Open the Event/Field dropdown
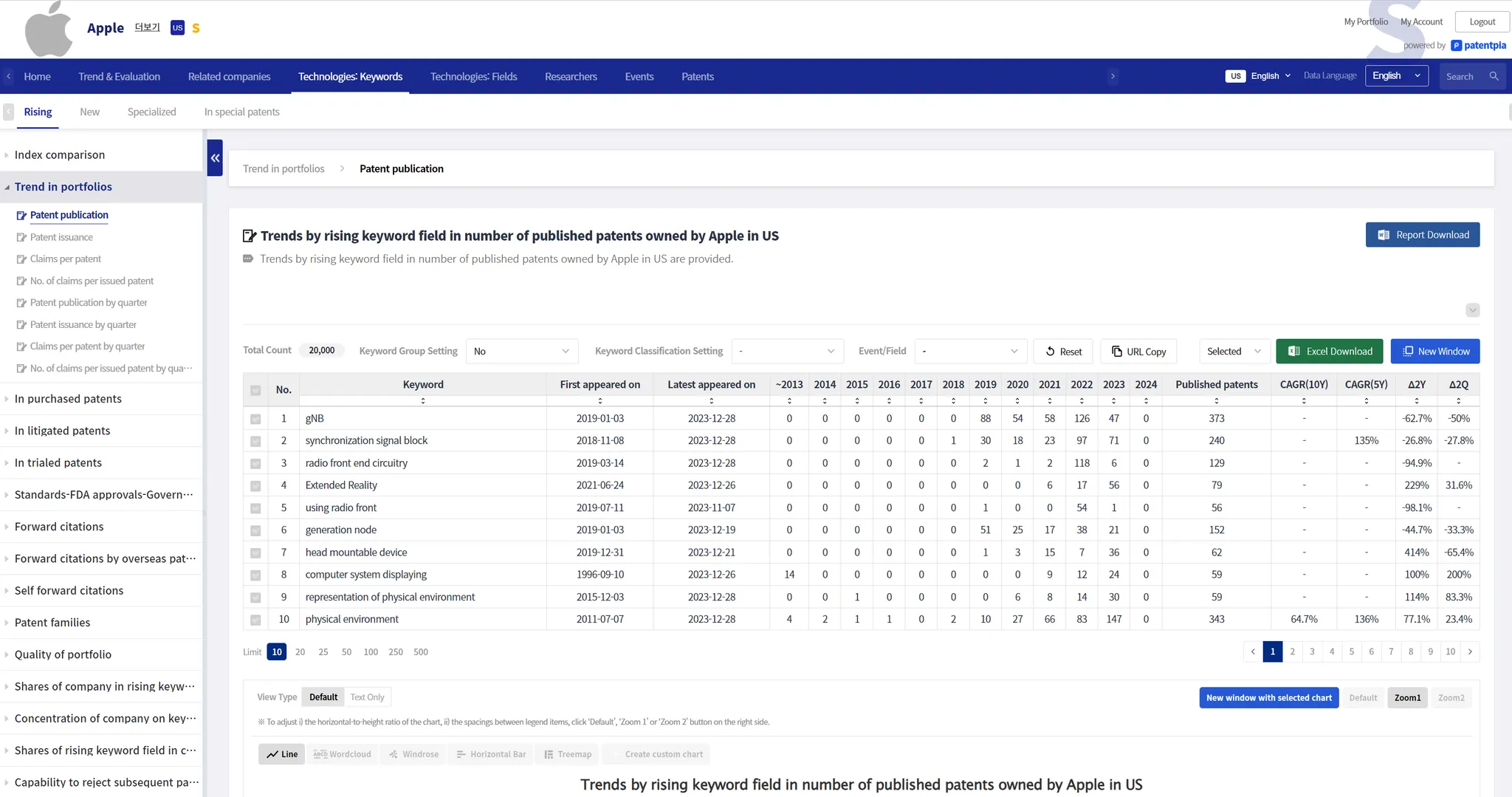Screen dimensions: 1512x797 (x=970, y=352)
